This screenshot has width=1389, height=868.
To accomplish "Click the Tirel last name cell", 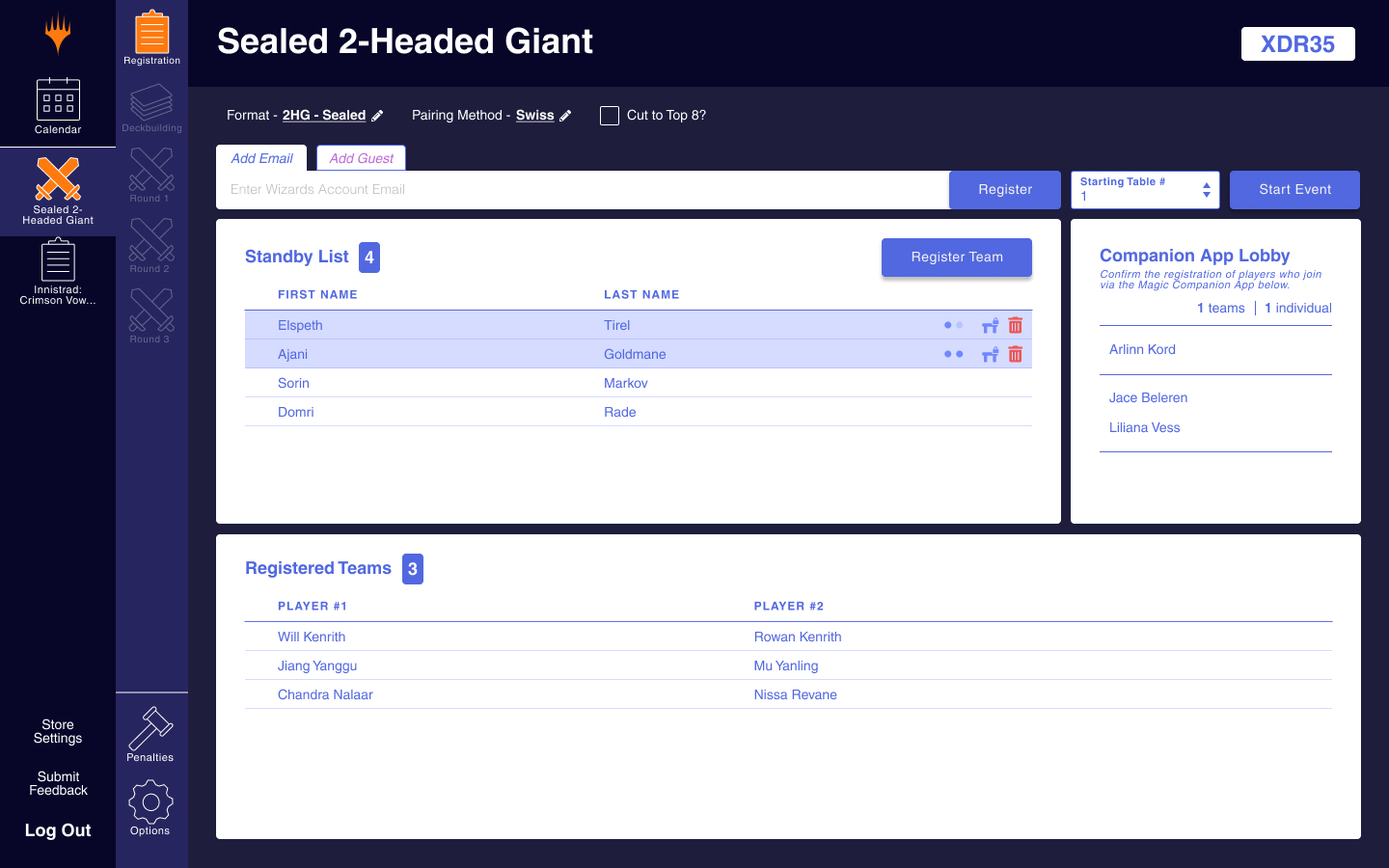I will [617, 326].
